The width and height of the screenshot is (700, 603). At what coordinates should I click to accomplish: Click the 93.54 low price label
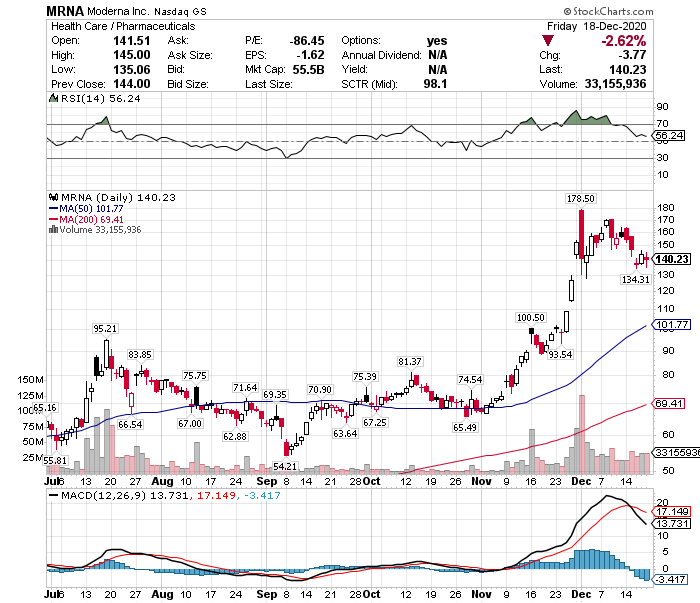pos(560,354)
